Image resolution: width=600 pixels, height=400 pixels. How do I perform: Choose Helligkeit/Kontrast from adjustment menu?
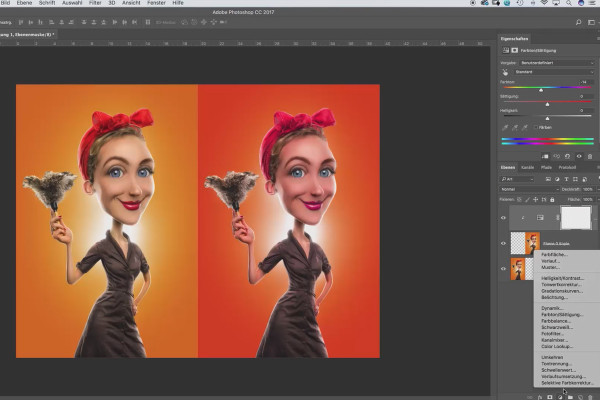[562, 278]
